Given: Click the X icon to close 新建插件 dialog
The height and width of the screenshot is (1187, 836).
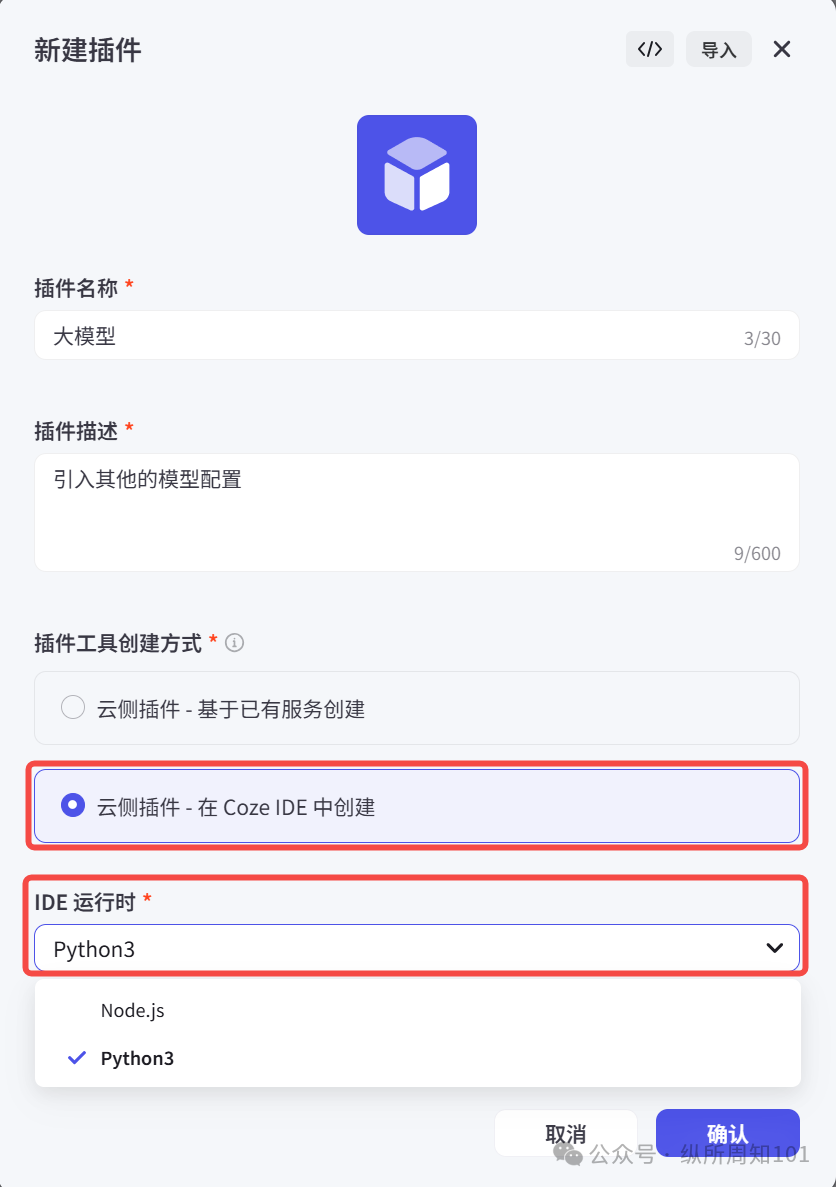Looking at the screenshot, I should [x=781, y=48].
